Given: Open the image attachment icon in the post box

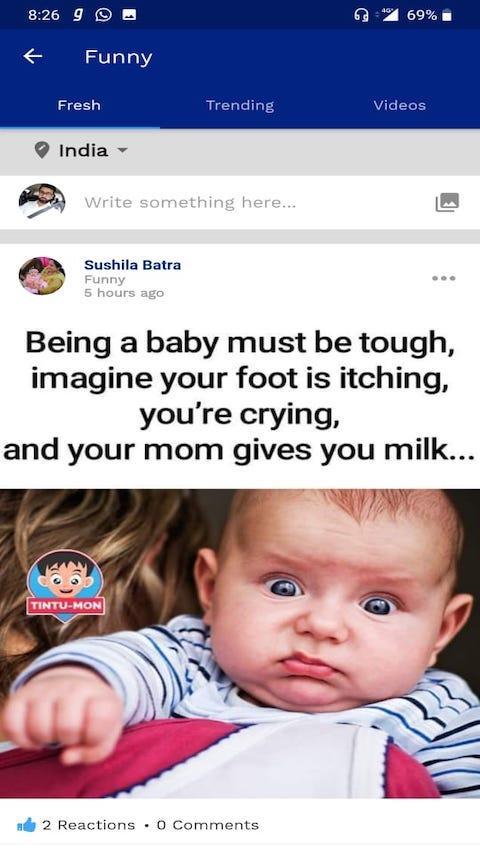Looking at the screenshot, I should 447,203.
